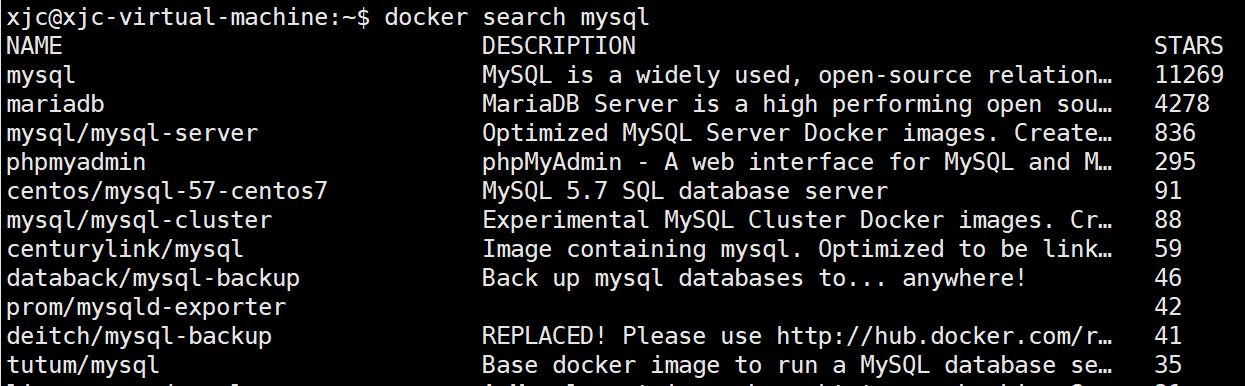Click the 11269 stars value
The height and width of the screenshot is (386, 1245).
[1188, 75]
